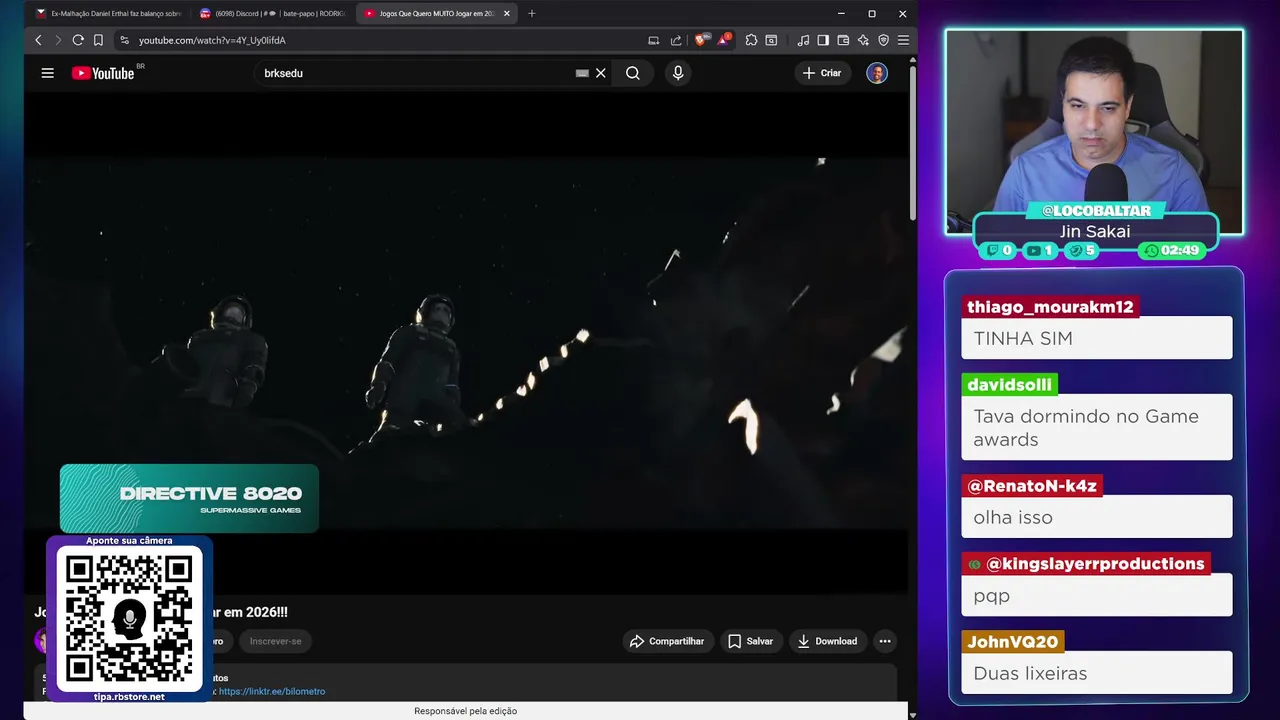The image size is (1280, 720).
Task: Go back with the browser back arrow
Action: (x=38, y=40)
